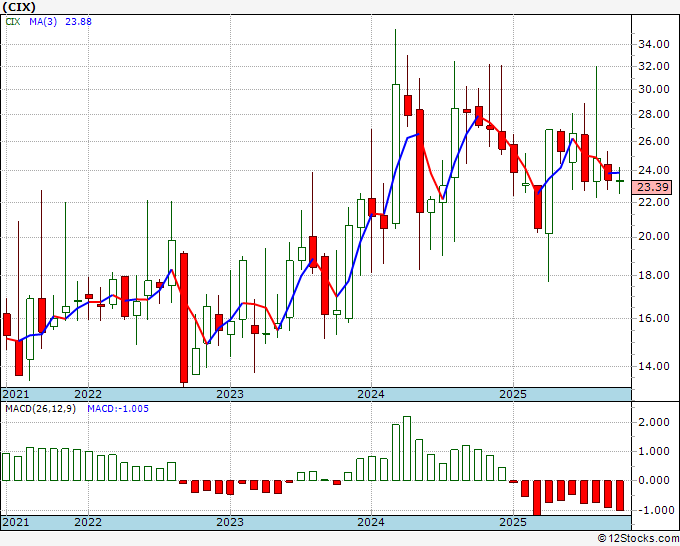The image size is (680, 546).
Task: Click the 22.00 price axis label
Action: coord(654,202)
